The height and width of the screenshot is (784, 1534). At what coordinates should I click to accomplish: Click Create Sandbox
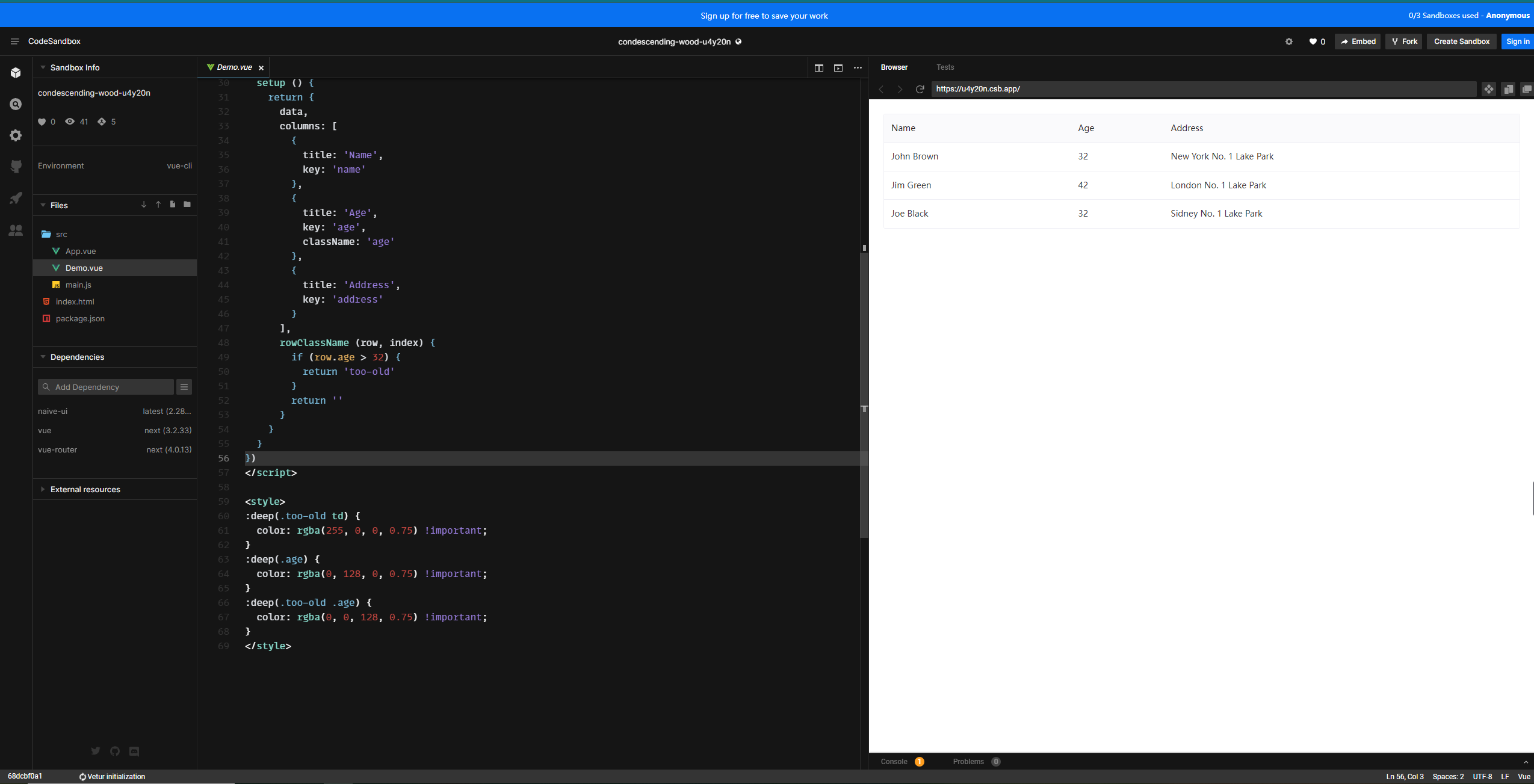(x=1461, y=41)
